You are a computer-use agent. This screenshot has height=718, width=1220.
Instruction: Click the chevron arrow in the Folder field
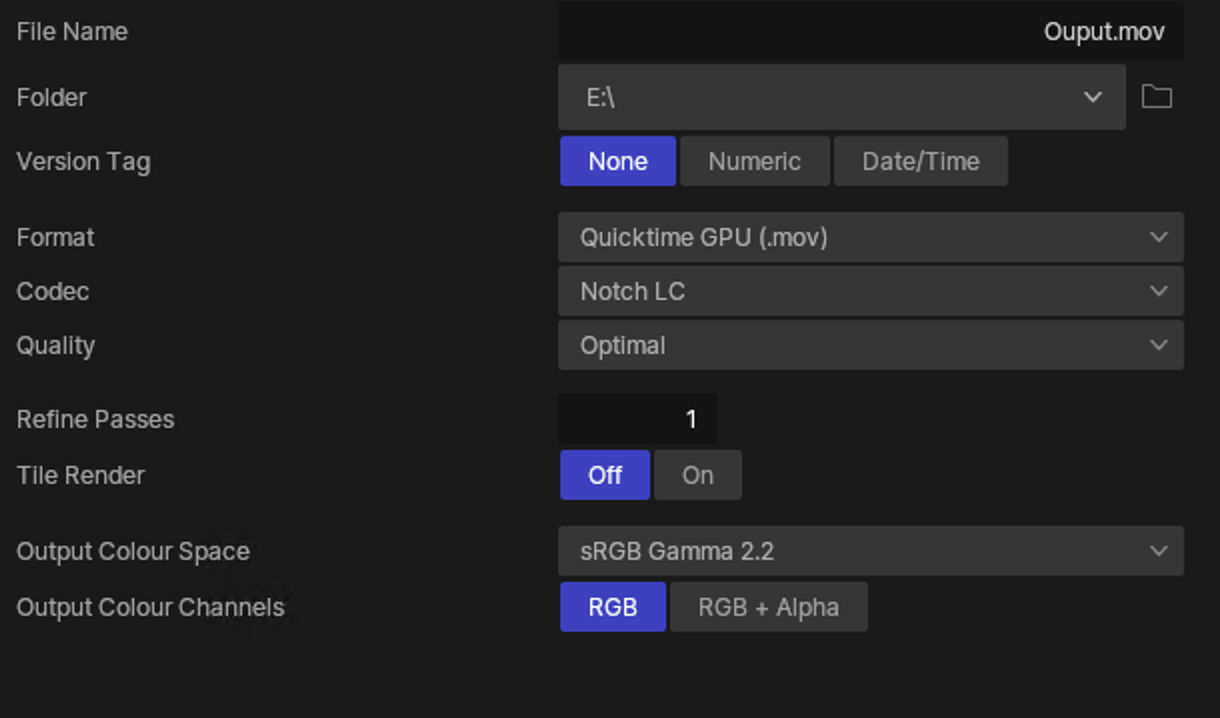point(1092,97)
